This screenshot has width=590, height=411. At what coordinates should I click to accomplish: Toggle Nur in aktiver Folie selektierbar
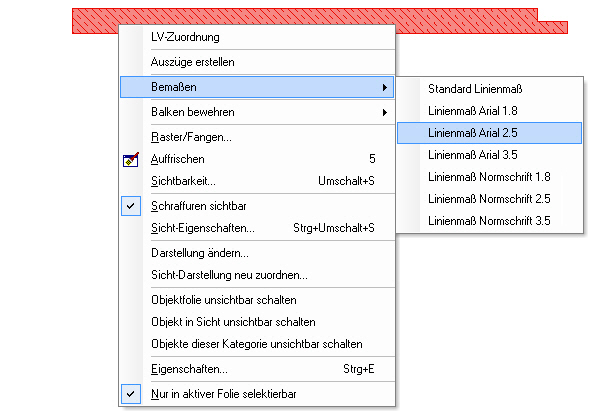coord(131,394)
